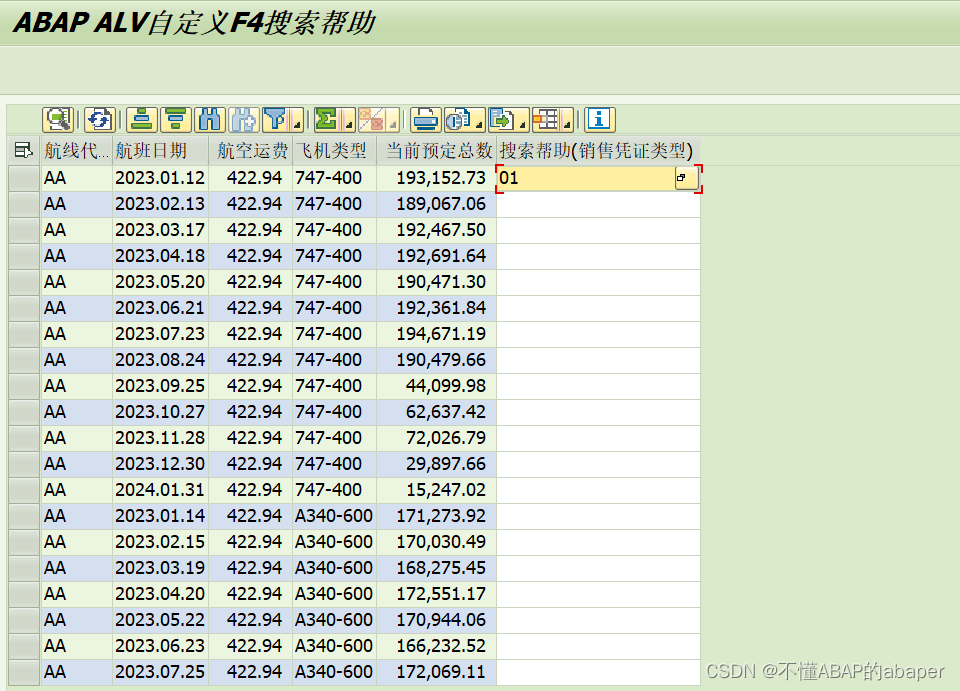Screen dimensions: 960x691
Task: Sort in ascending order icon
Action: [141, 119]
